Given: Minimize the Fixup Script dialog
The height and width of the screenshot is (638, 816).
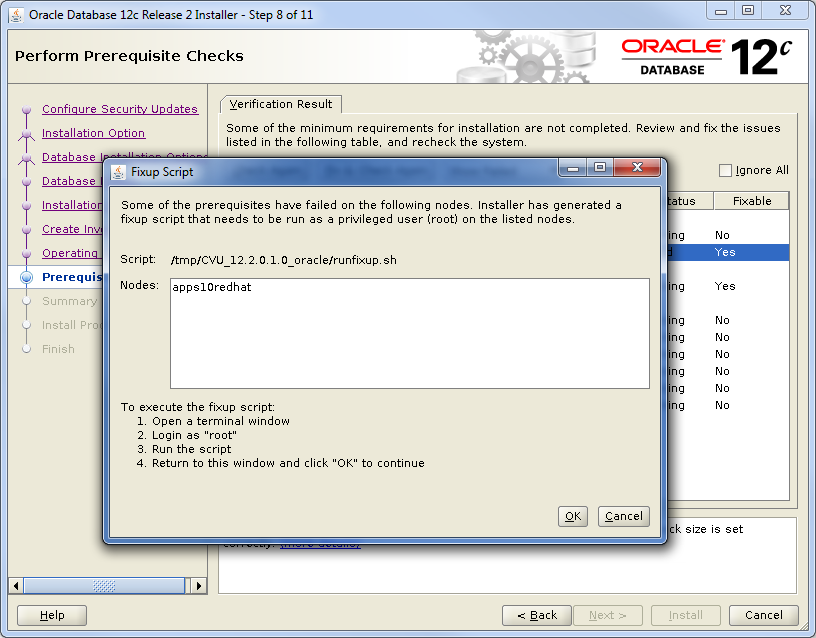Looking at the screenshot, I should click(x=572, y=168).
